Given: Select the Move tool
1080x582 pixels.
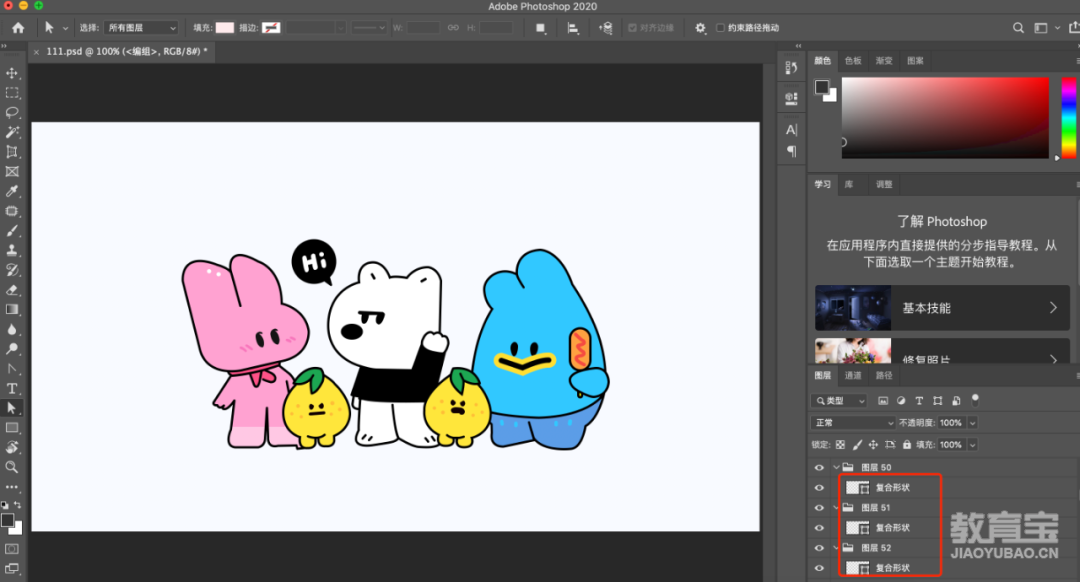Looking at the screenshot, I should click(x=12, y=73).
